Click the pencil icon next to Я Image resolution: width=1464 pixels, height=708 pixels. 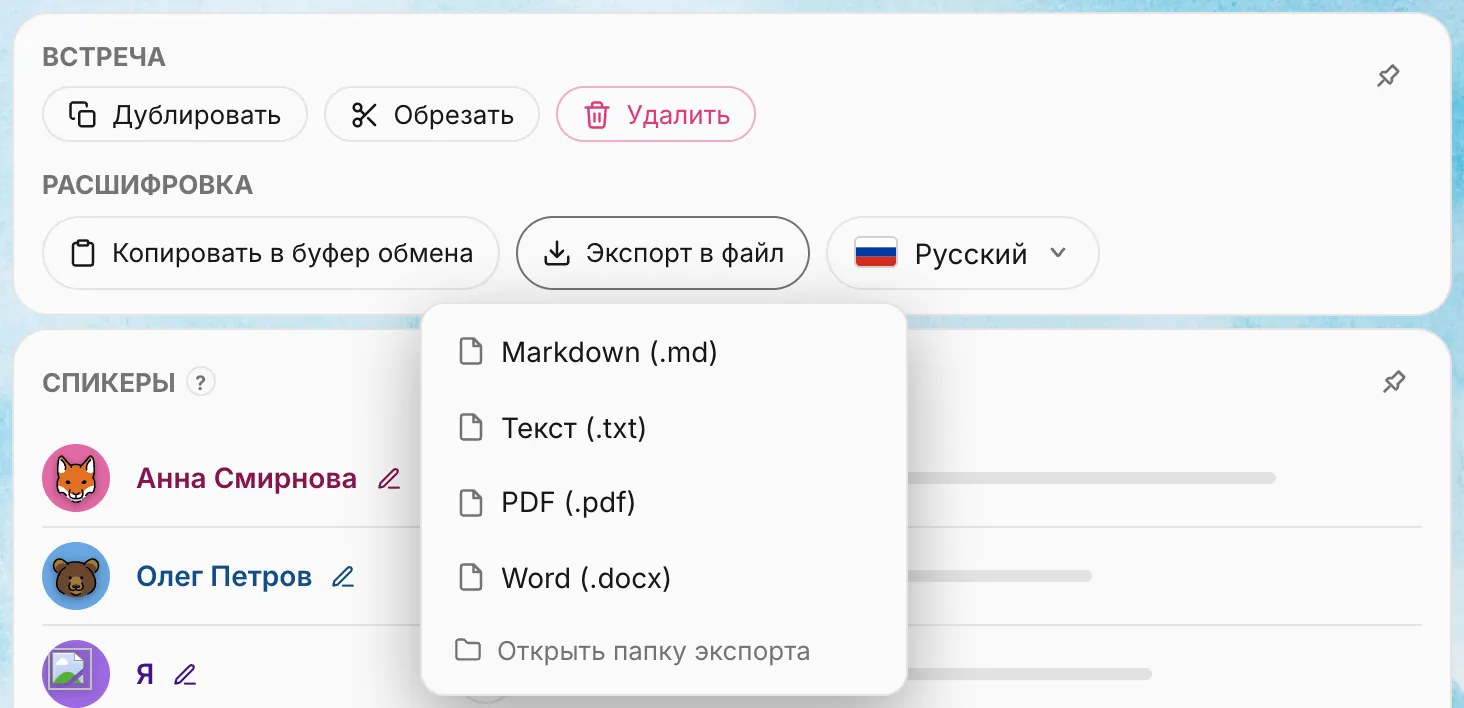click(184, 675)
